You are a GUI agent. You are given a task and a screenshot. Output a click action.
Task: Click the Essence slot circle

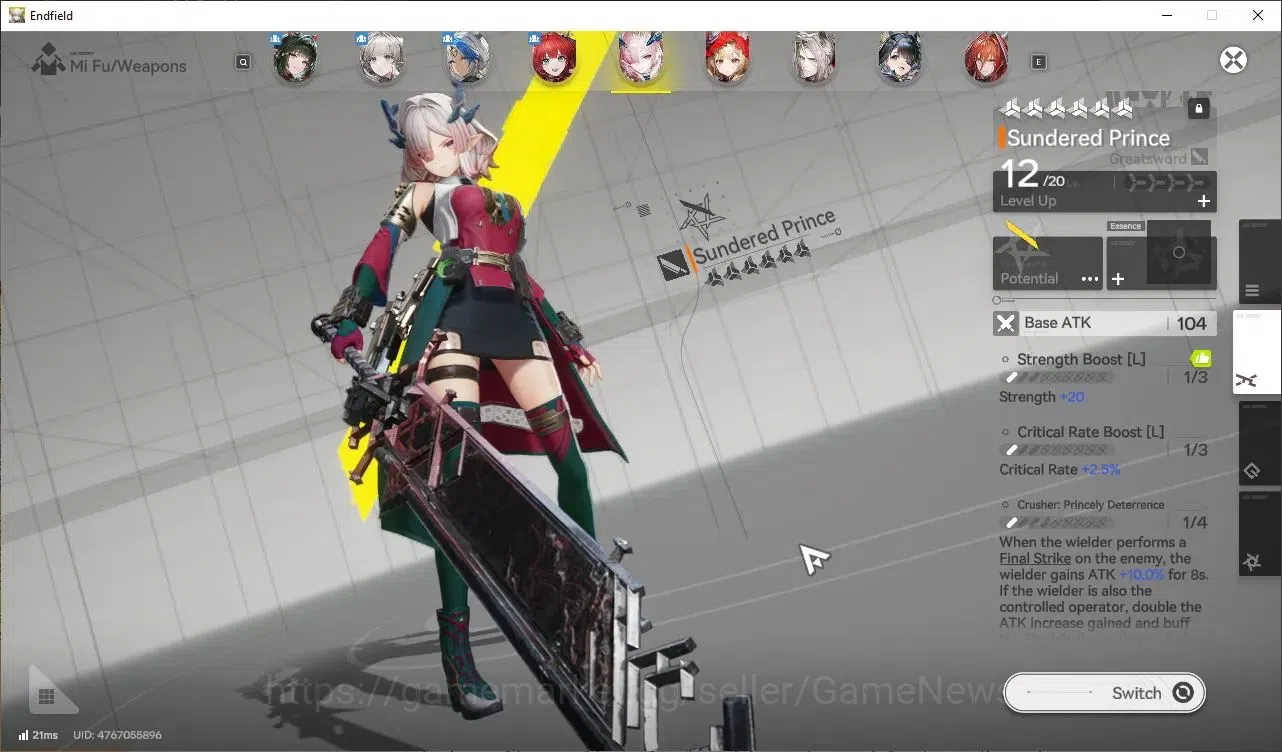pos(1179,253)
